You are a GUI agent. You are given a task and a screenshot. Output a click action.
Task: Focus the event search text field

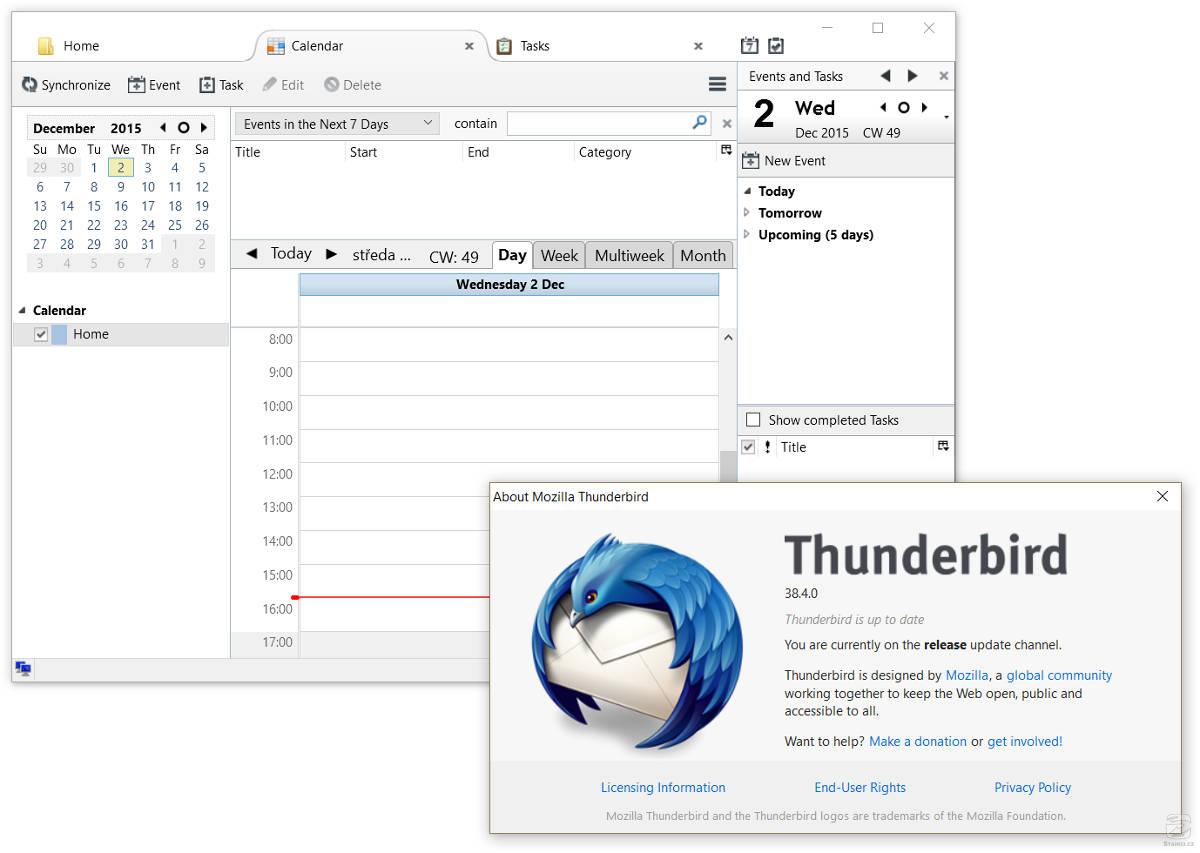[599, 123]
